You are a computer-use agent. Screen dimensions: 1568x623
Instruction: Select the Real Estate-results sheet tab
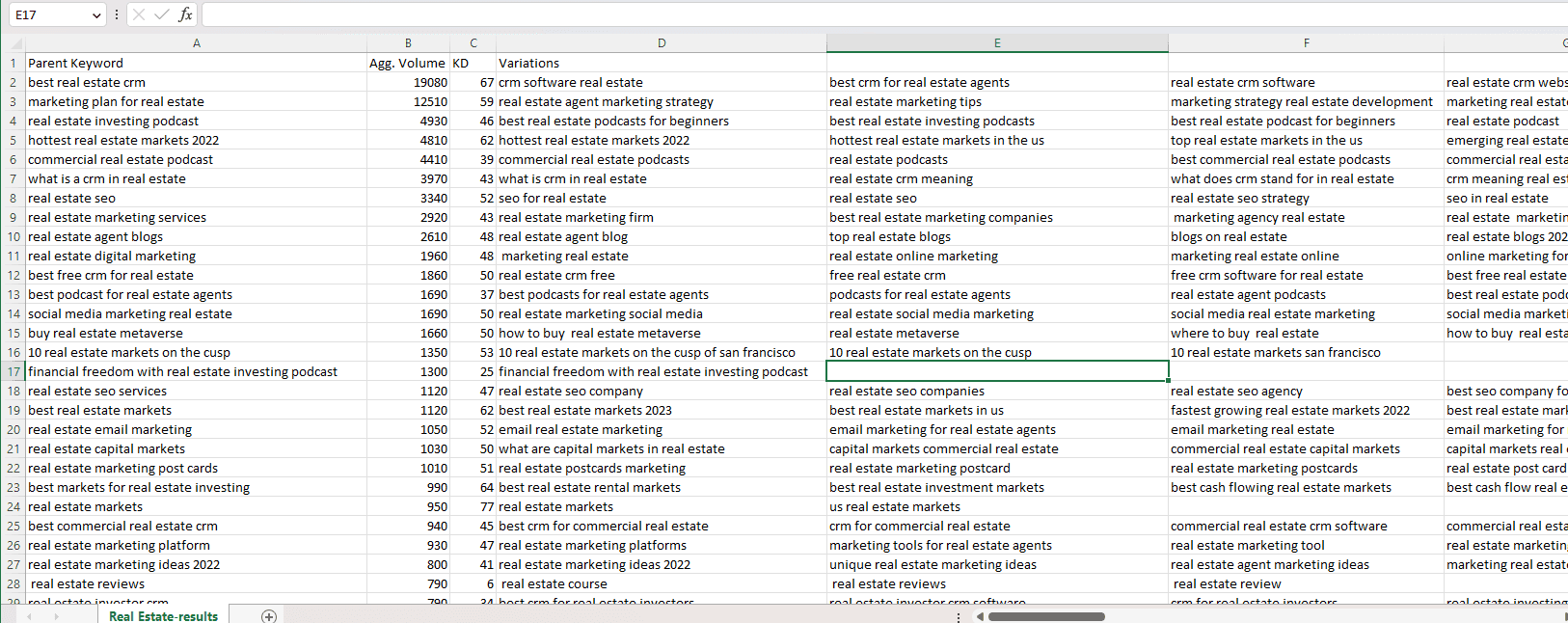[163, 616]
